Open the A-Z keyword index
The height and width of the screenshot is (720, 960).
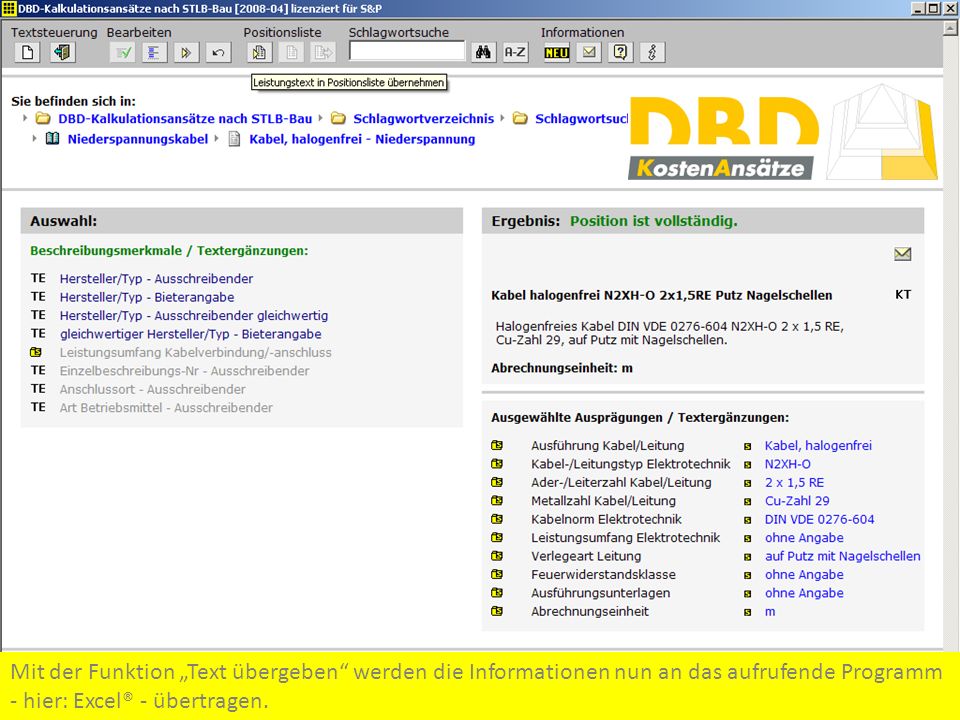point(516,53)
